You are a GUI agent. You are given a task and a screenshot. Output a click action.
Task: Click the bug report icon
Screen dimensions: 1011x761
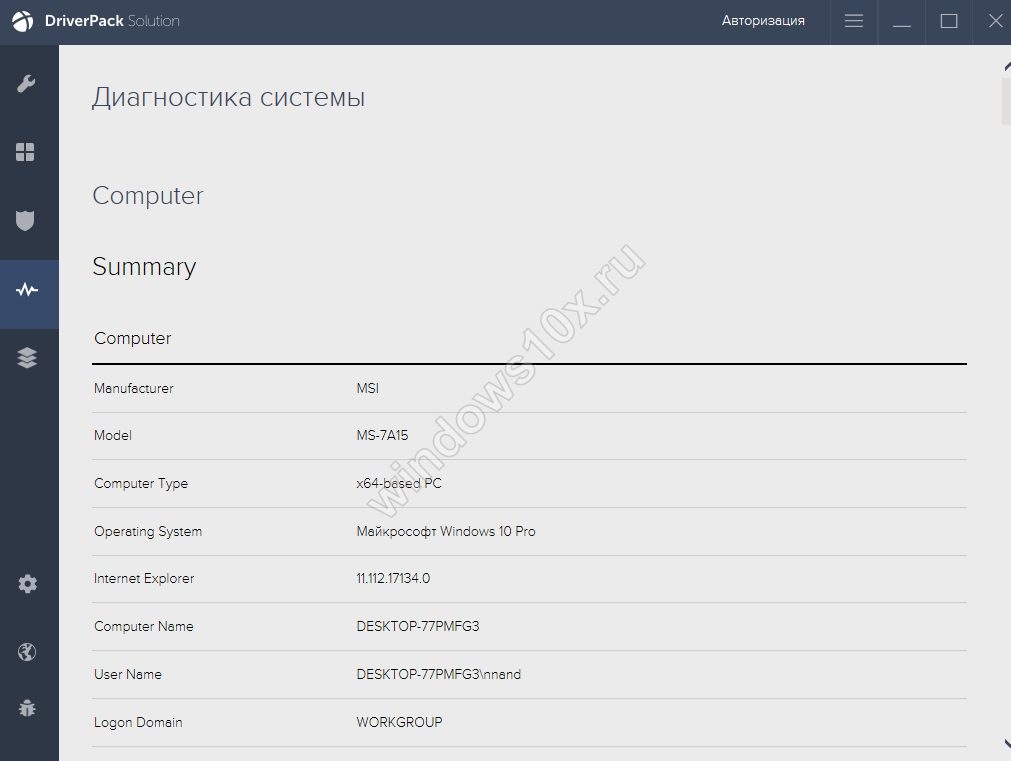pos(27,708)
